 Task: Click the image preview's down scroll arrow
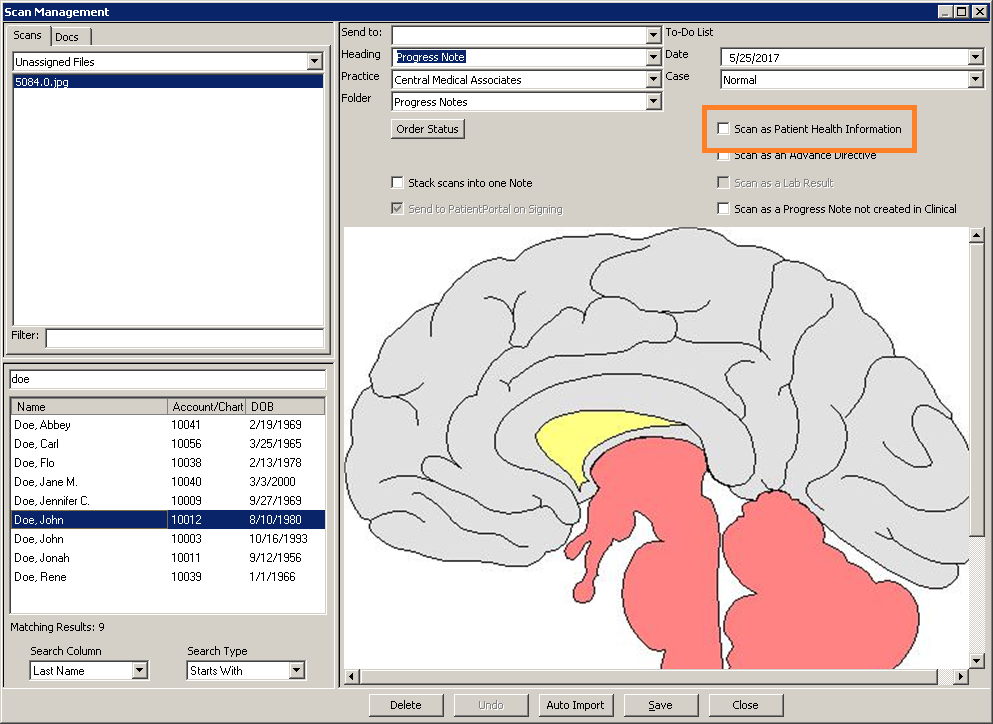[x=977, y=660]
